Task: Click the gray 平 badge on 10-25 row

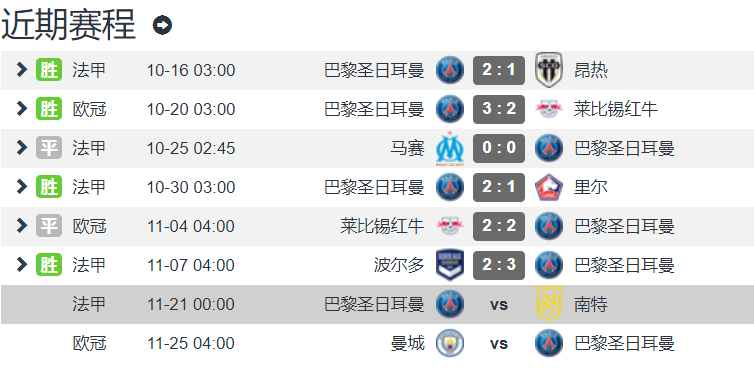Action: tap(49, 148)
